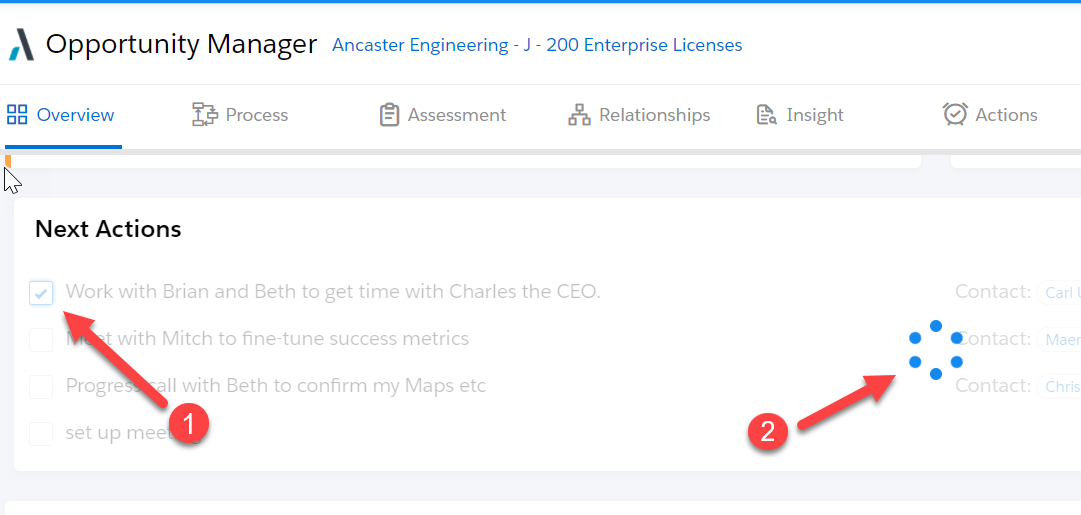
Task: Click the Altify logo icon
Action: 22,45
